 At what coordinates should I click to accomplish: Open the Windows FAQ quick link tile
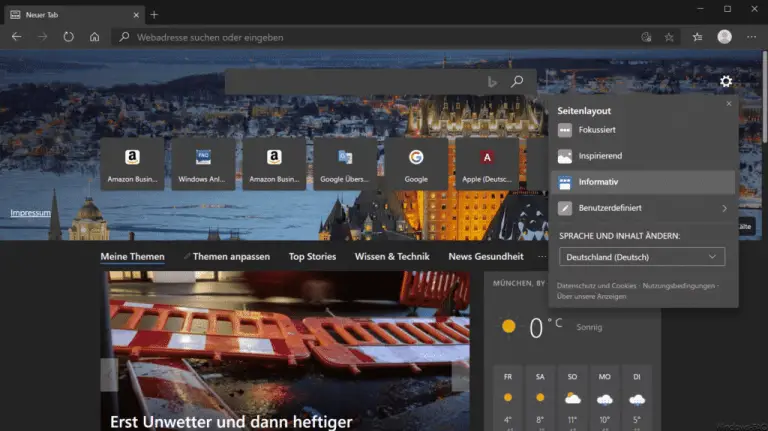[x=203, y=164]
